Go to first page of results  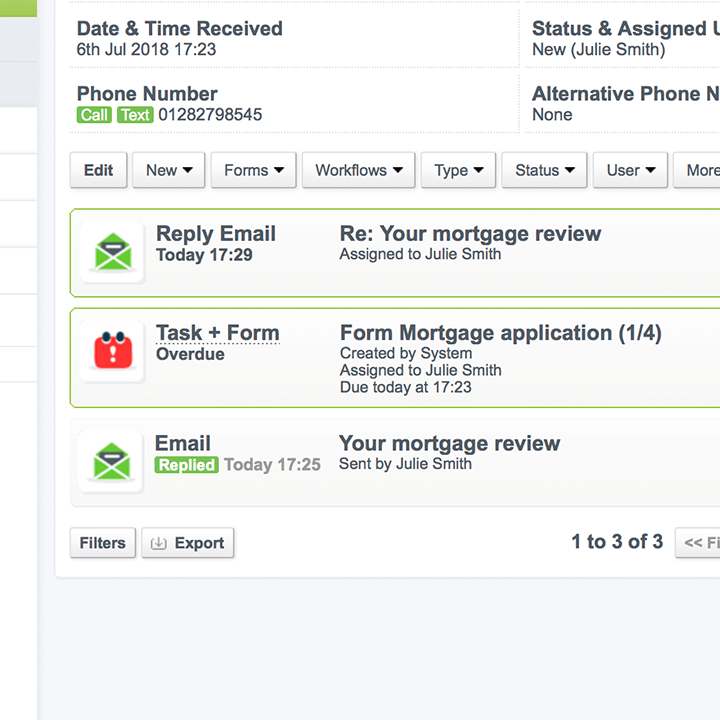699,543
